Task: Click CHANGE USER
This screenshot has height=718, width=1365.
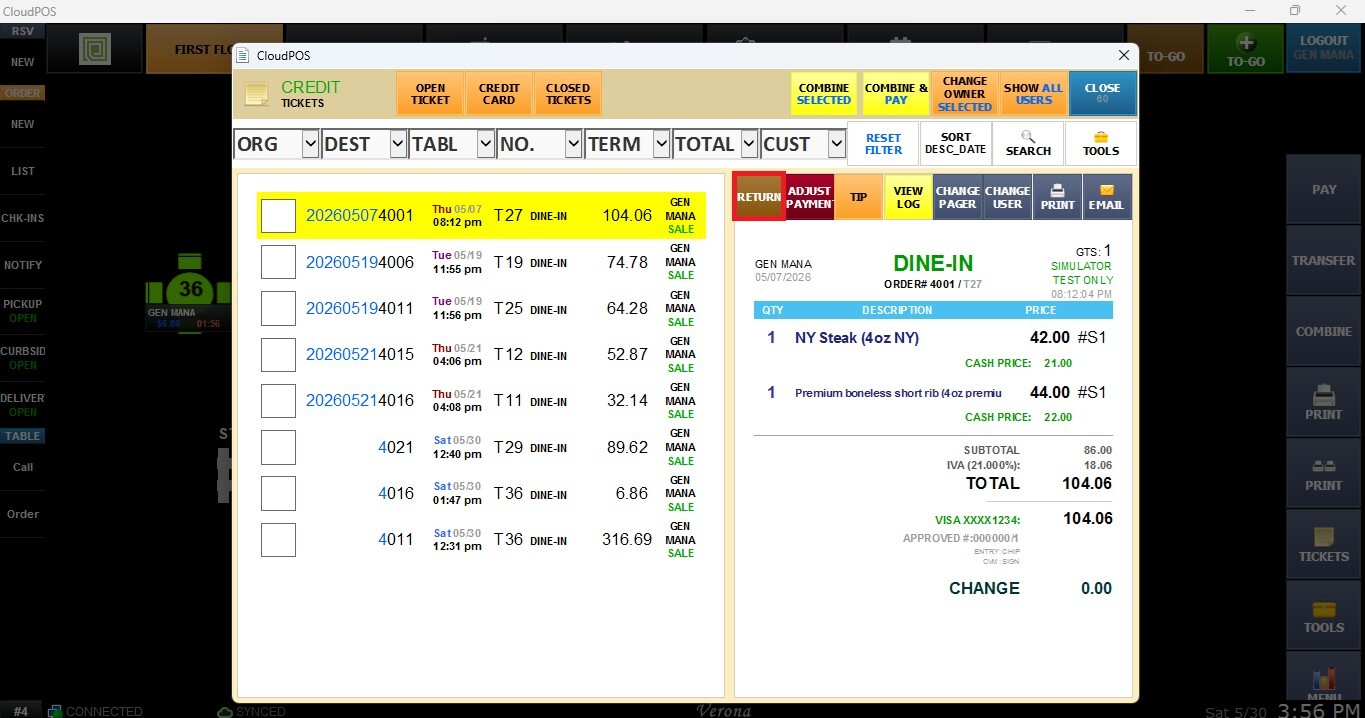Action: coord(1007,197)
